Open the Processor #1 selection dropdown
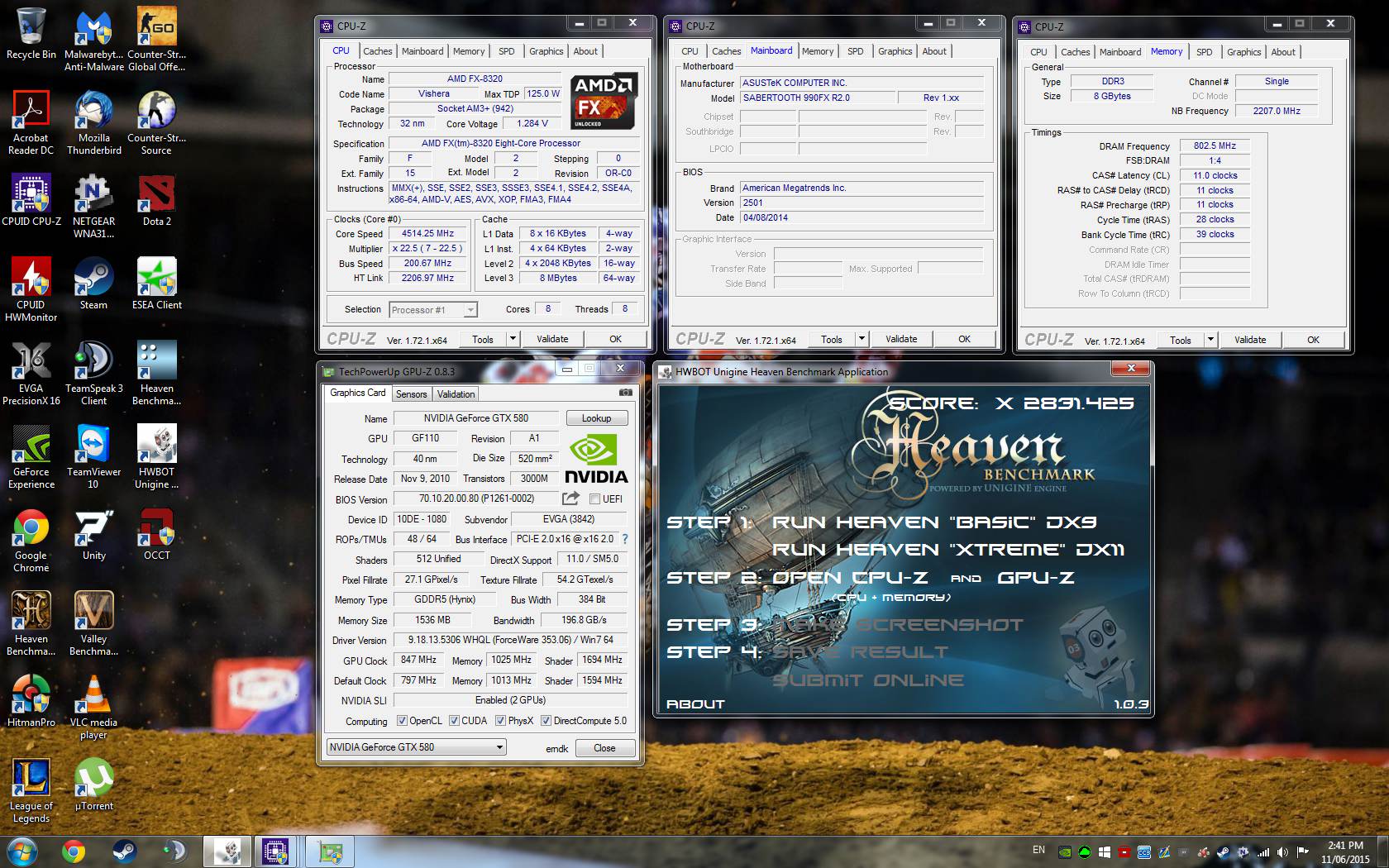 coord(433,310)
